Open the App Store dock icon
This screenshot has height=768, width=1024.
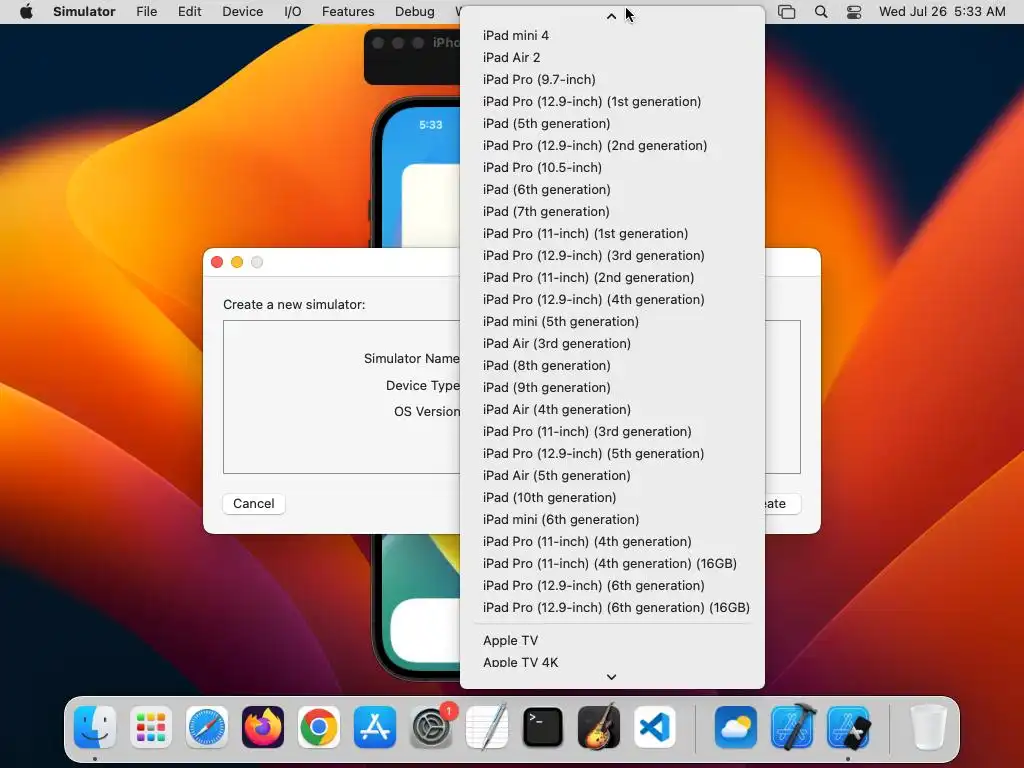[x=375, y=727]
